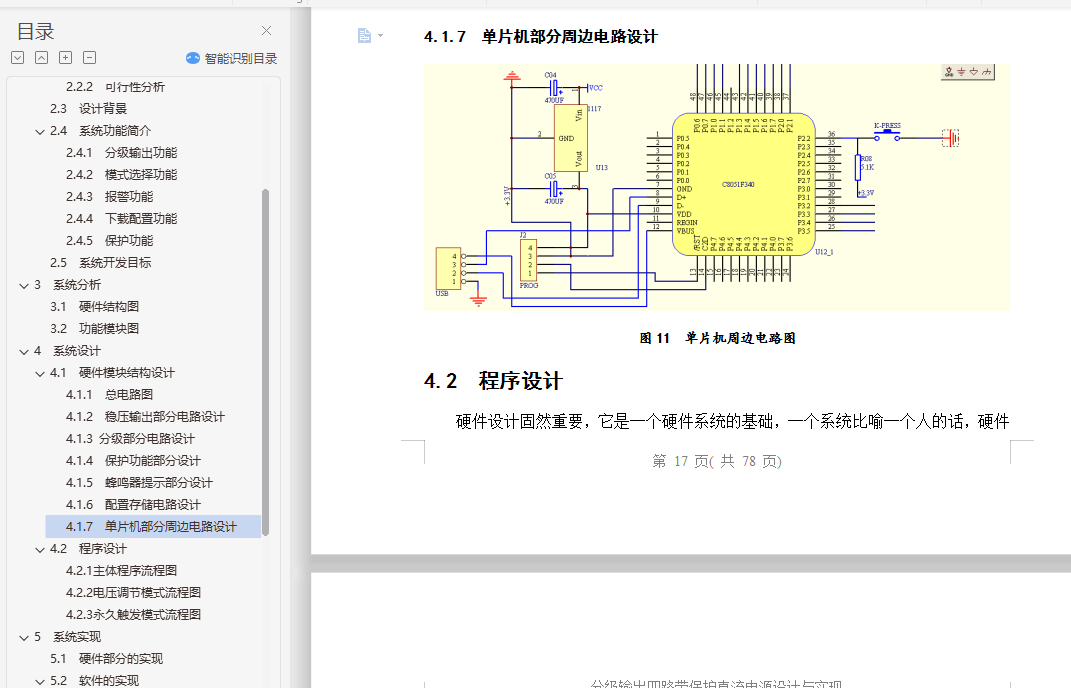Navigate to 4.1.5 蜂鸣器提示部分设计
Viewport: 1071px width, 688px height.
[139, 482]
